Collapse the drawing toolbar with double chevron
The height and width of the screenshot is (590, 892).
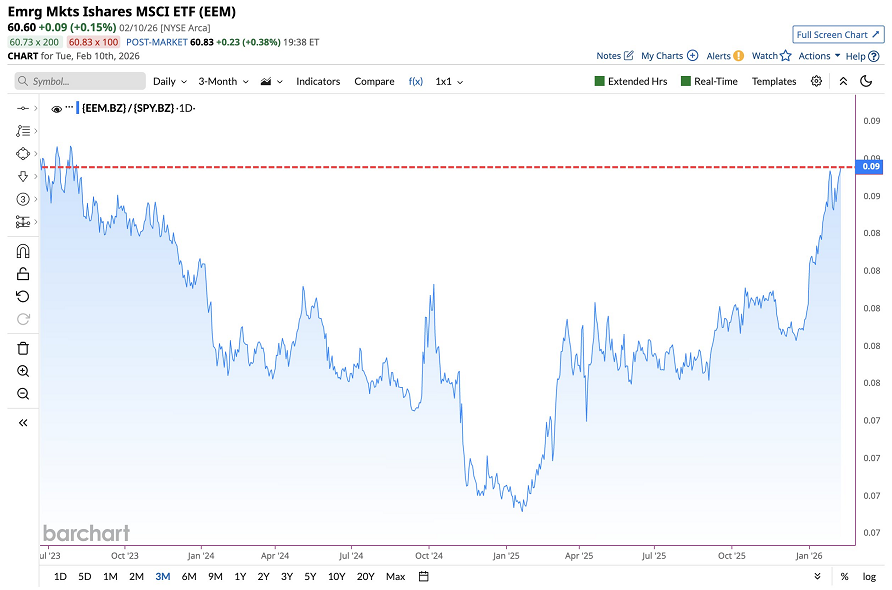point(23,423)
